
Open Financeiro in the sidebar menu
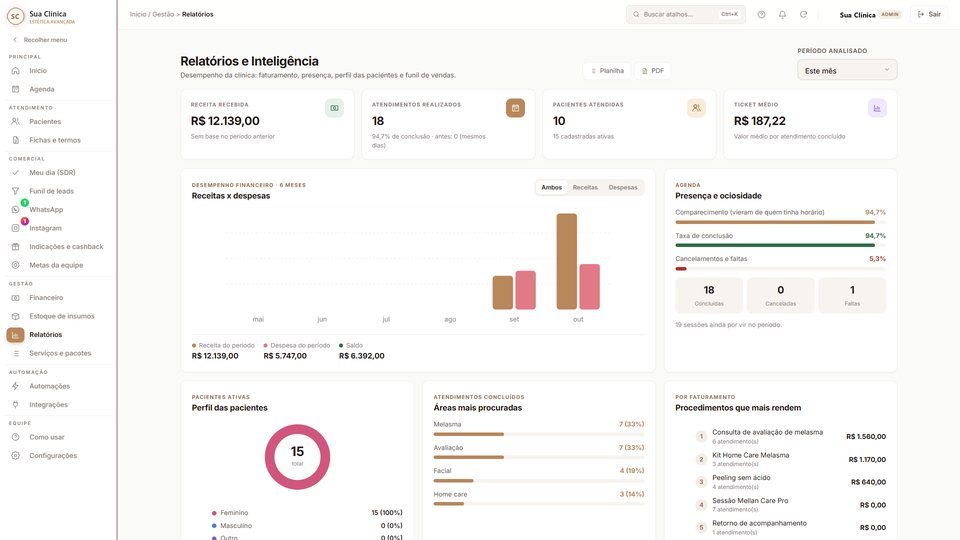(x=46, y=298)
